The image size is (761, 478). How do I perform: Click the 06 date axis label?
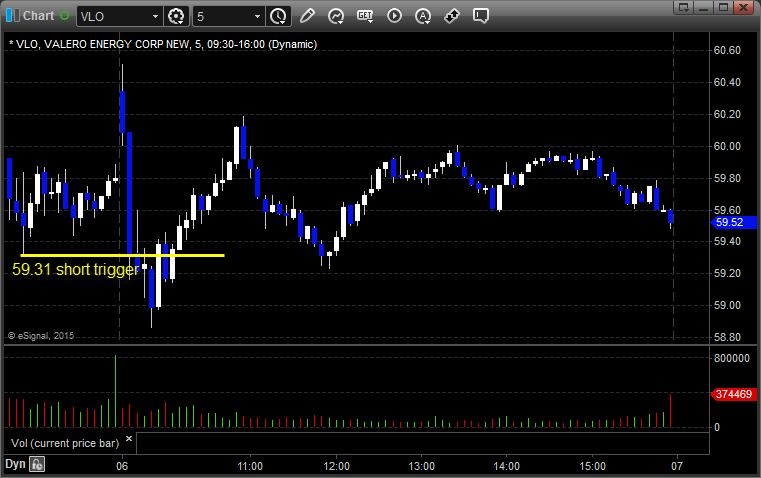click(x=122, y=466)
